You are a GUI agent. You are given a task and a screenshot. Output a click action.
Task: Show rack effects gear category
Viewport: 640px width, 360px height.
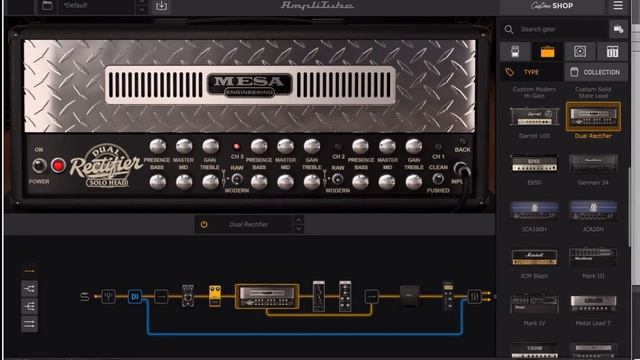coord(612,51)
